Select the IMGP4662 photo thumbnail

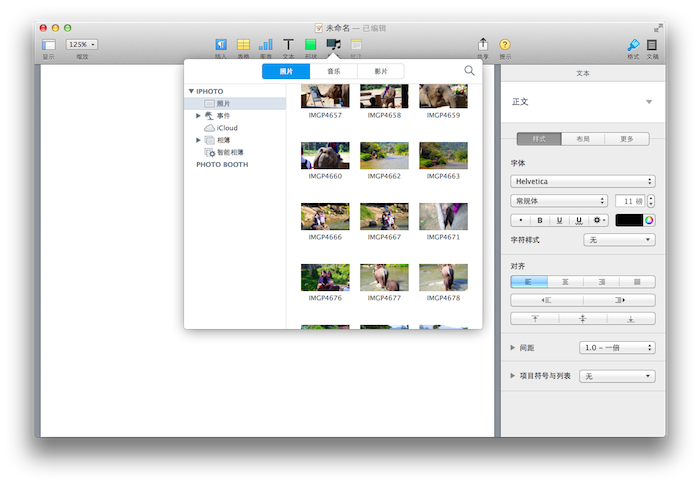(x=384, y=157)
